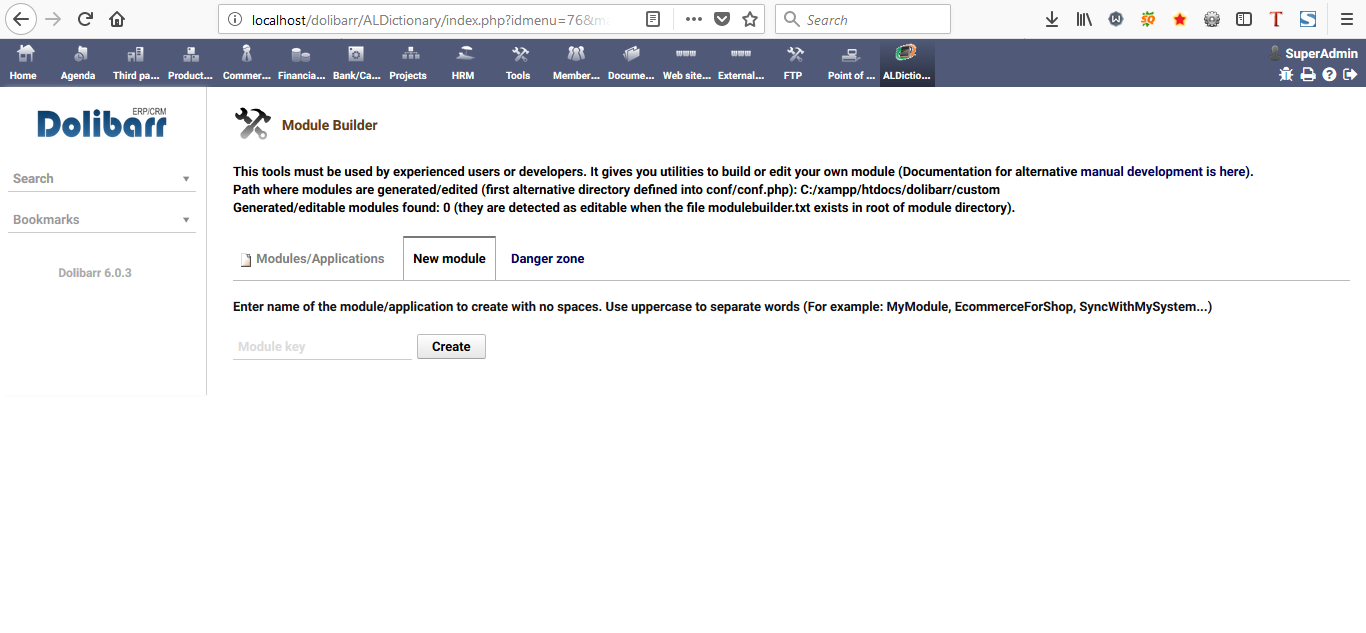Toggle the browser sidebar icon
1366x633 pixels.
[1244, 19]
